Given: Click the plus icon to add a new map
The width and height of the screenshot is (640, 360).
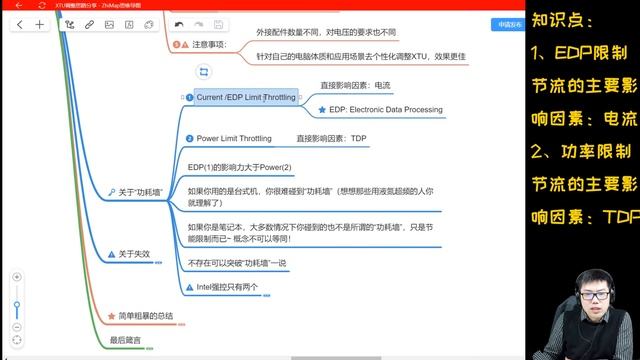Looking at the screenshot, I should pos(40,24).
